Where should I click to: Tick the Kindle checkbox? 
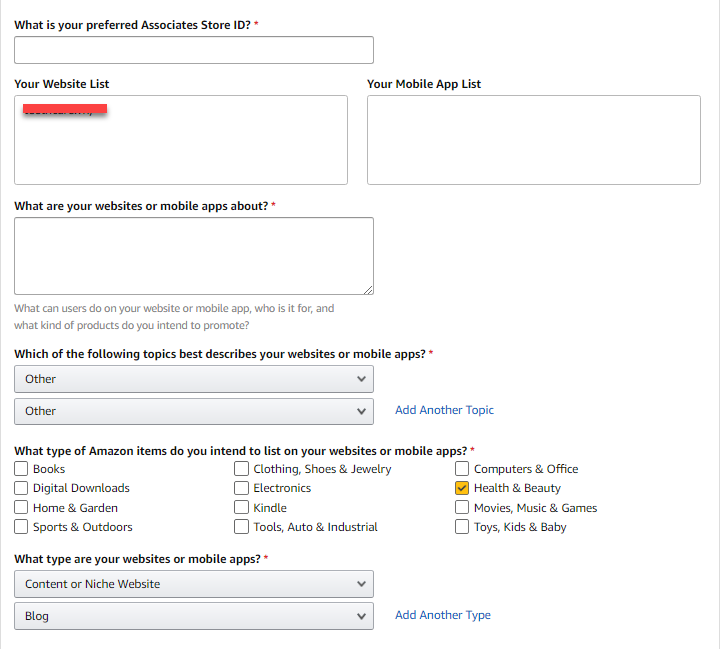pos(242,508)
